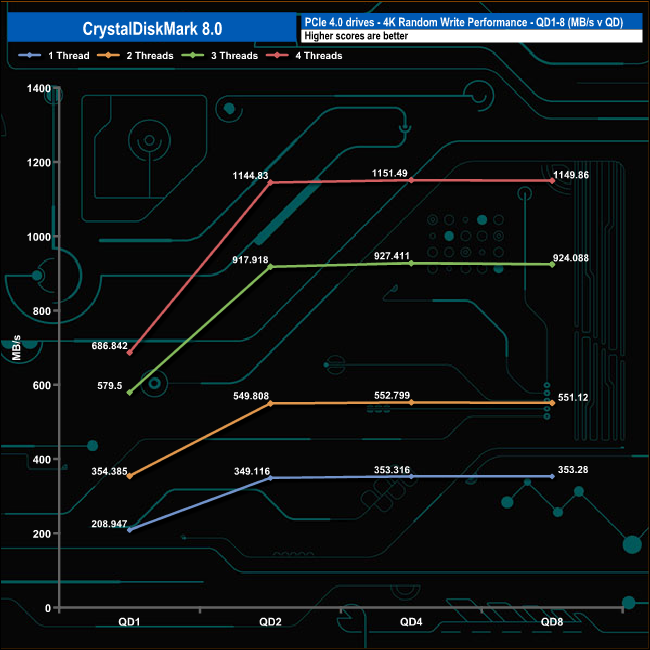Click the QD4 axis label
This screenshot has height=650, width=650.
pos(411,622)
